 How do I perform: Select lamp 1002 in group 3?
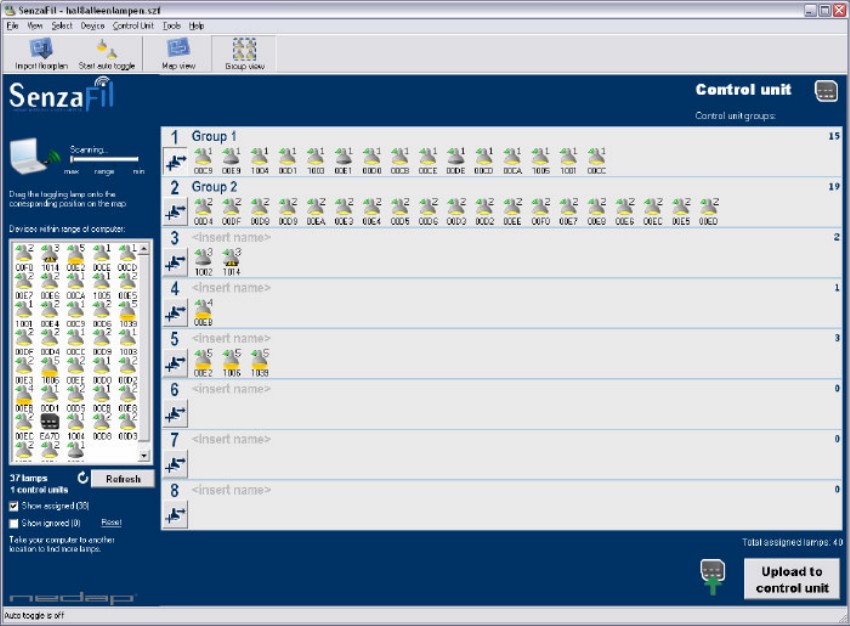[203, 262]
